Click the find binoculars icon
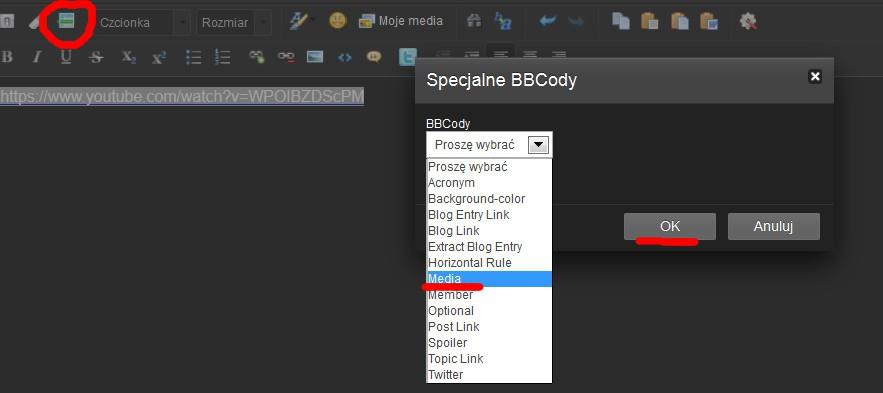This screenshot has height=393, width=883. [474, 21]
